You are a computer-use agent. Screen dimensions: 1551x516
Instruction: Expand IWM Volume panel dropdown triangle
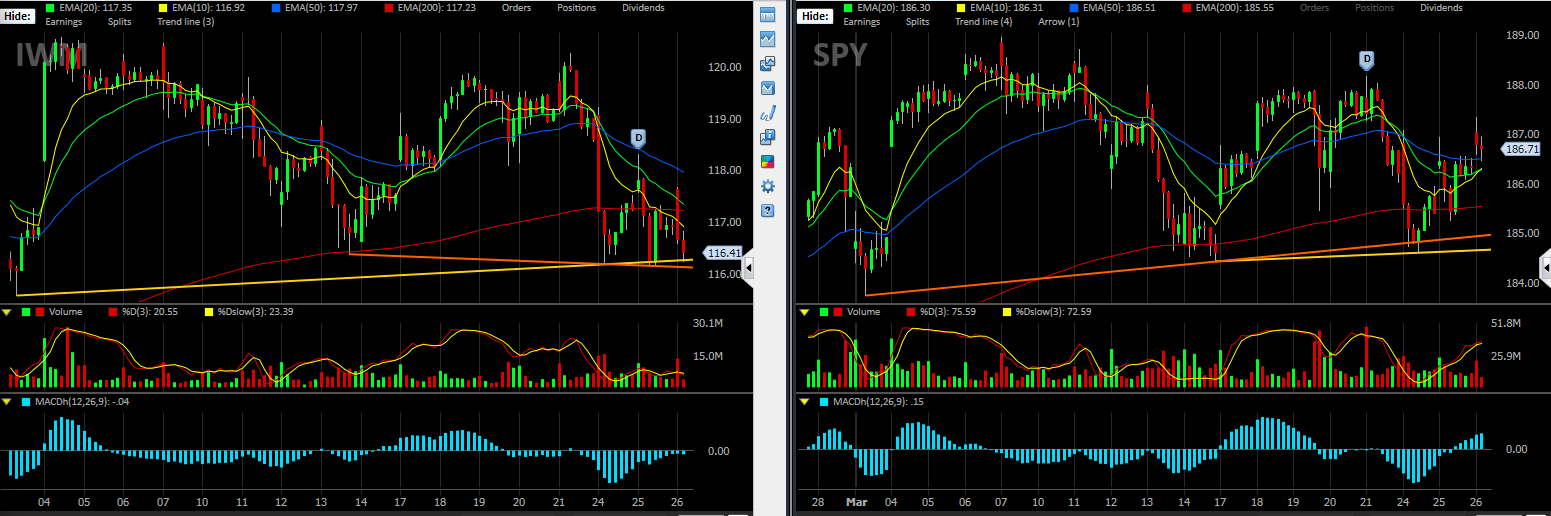[8, 312]
